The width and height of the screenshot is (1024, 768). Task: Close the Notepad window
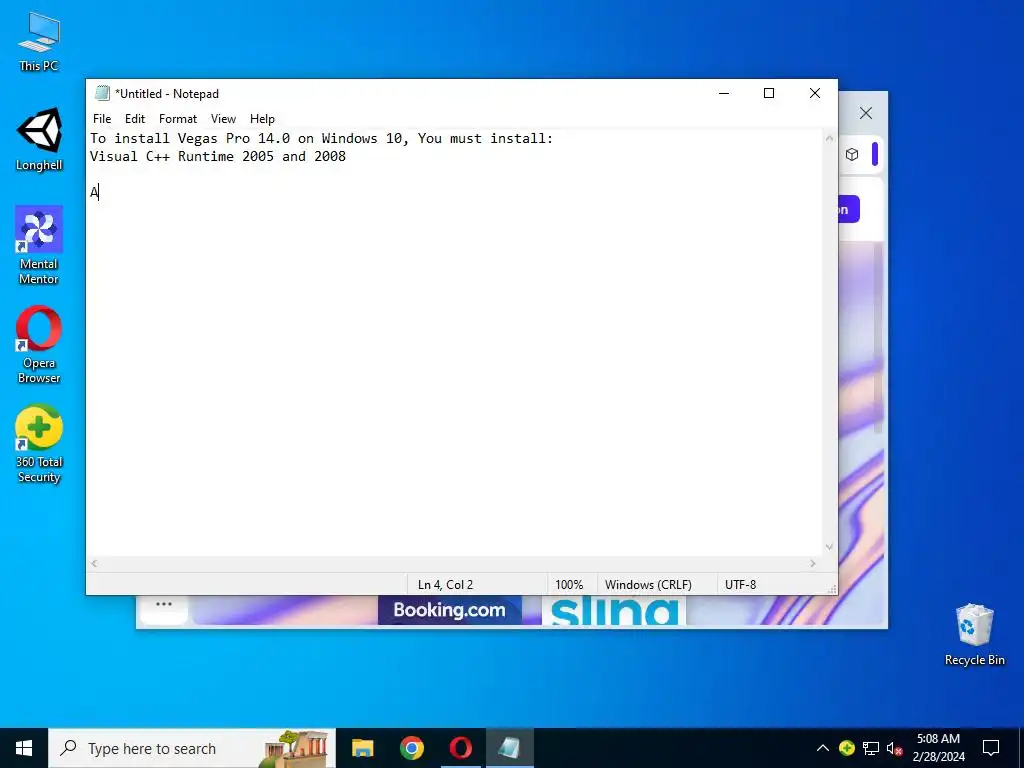815,93
